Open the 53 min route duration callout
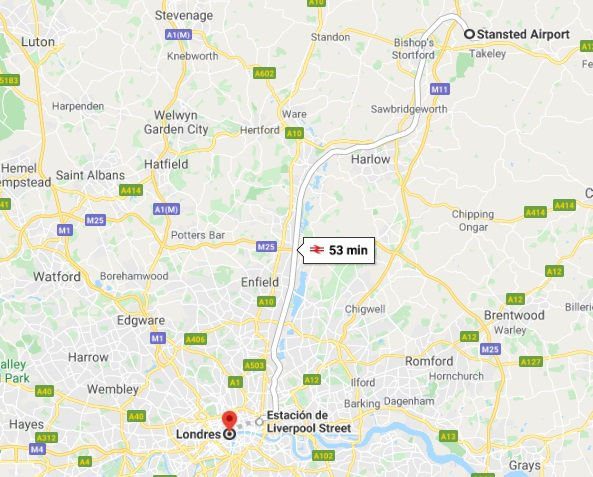 (x=338, y=250)
